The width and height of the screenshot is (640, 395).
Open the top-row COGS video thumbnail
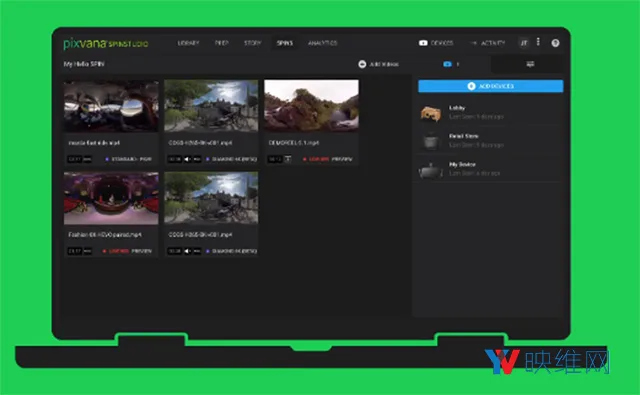(211, 106)
